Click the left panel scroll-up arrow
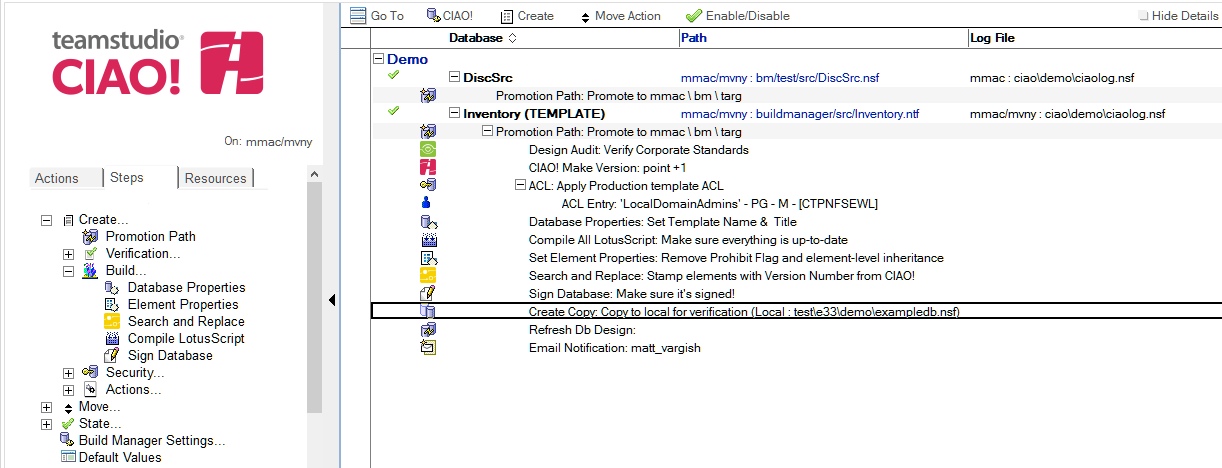This screenshot has height=468, width=1222. coord(315,175)
